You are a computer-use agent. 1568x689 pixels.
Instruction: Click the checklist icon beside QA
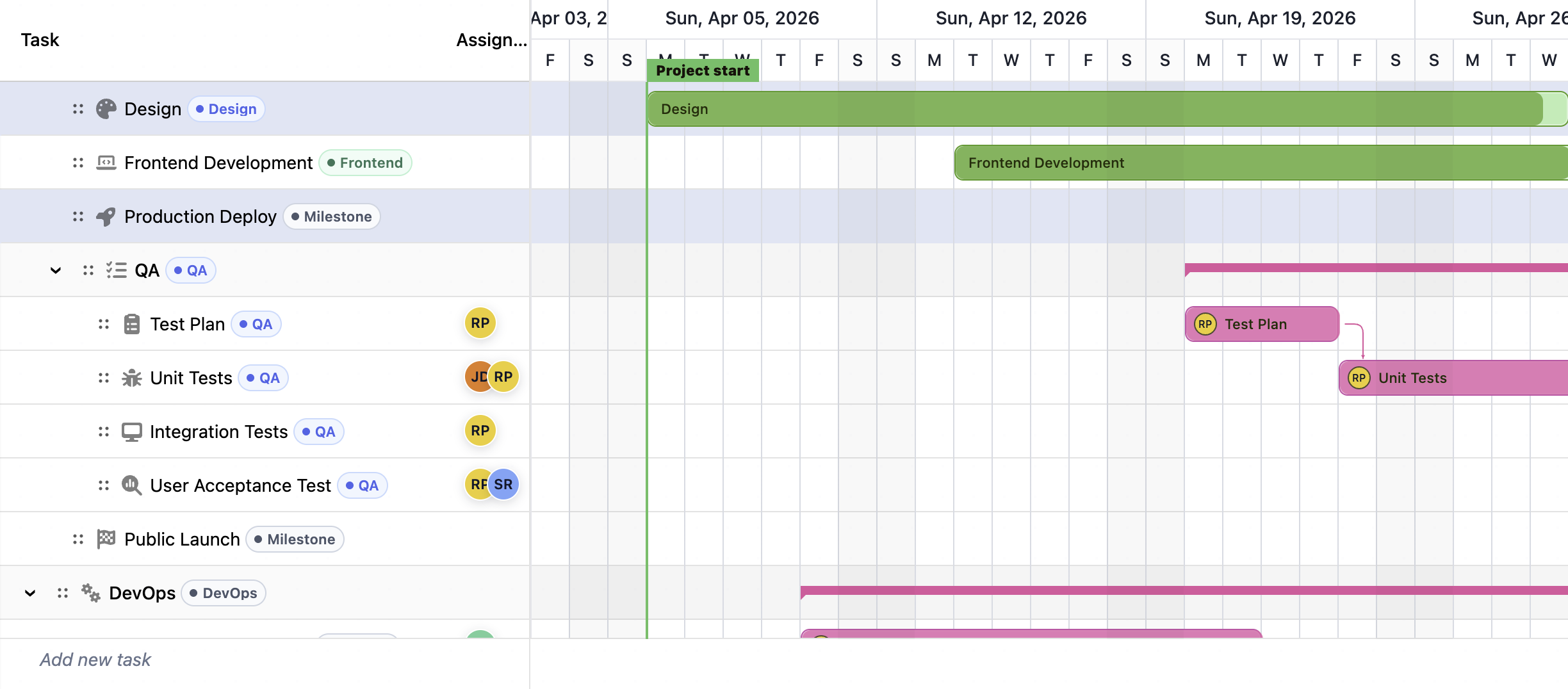pos(117,270)
